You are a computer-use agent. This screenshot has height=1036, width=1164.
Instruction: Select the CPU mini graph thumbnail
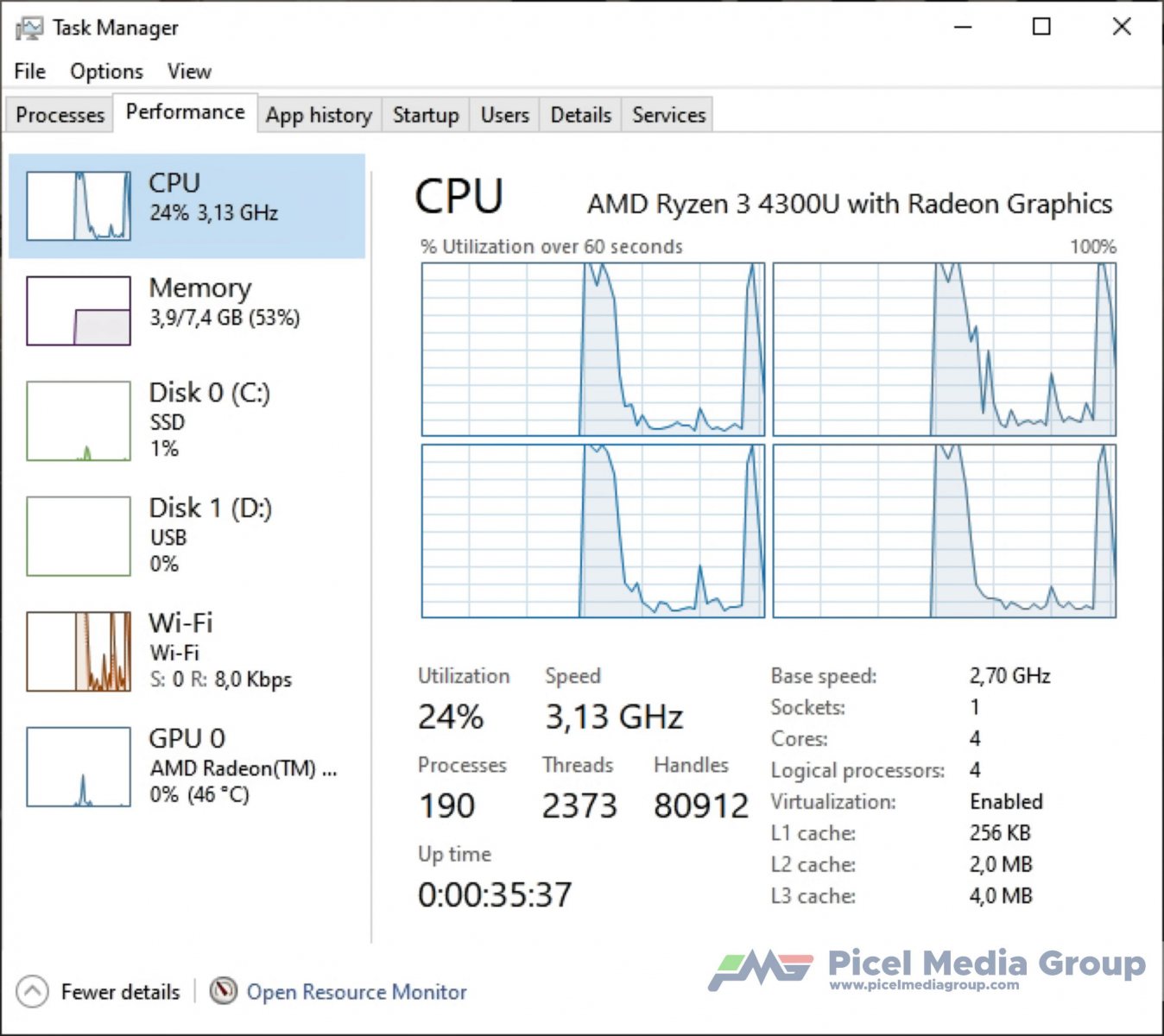(x=79, y=205)
